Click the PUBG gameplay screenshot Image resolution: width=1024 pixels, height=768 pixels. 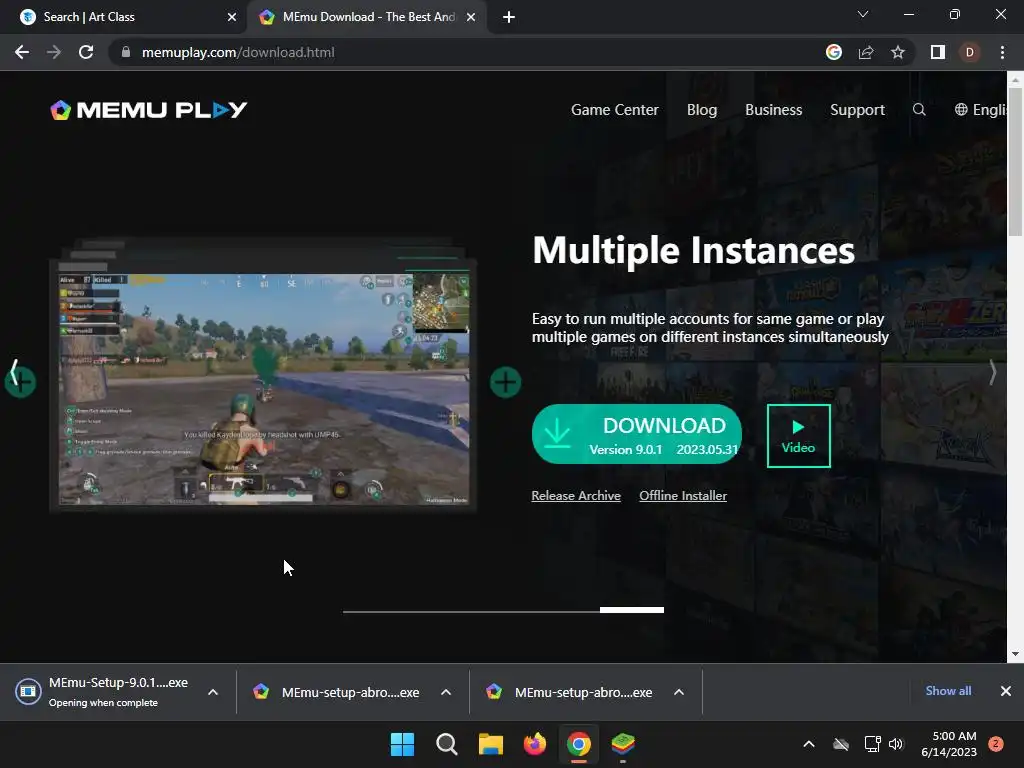point(264,389)
